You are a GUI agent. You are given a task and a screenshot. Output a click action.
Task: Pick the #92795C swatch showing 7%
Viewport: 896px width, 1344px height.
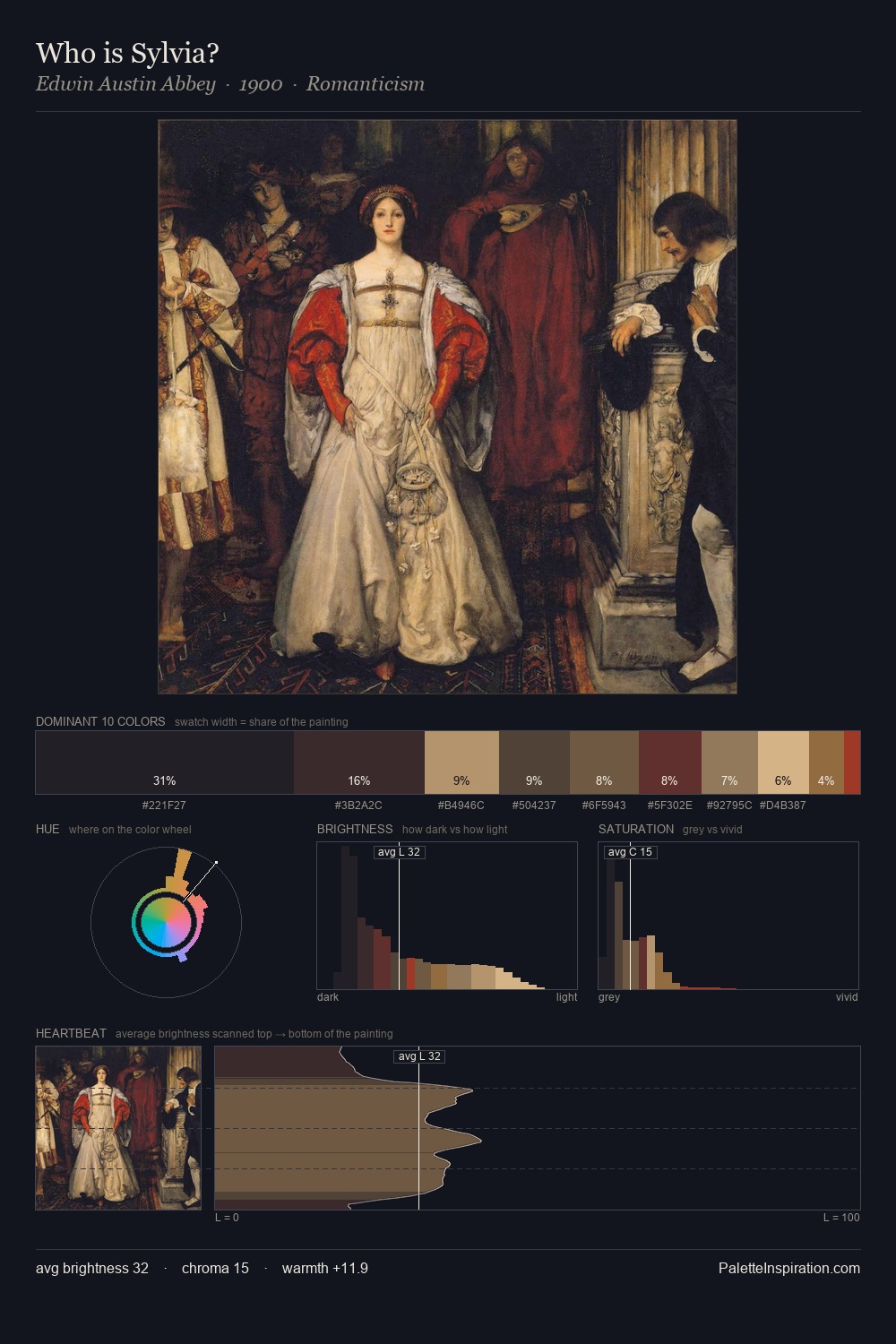729,762
